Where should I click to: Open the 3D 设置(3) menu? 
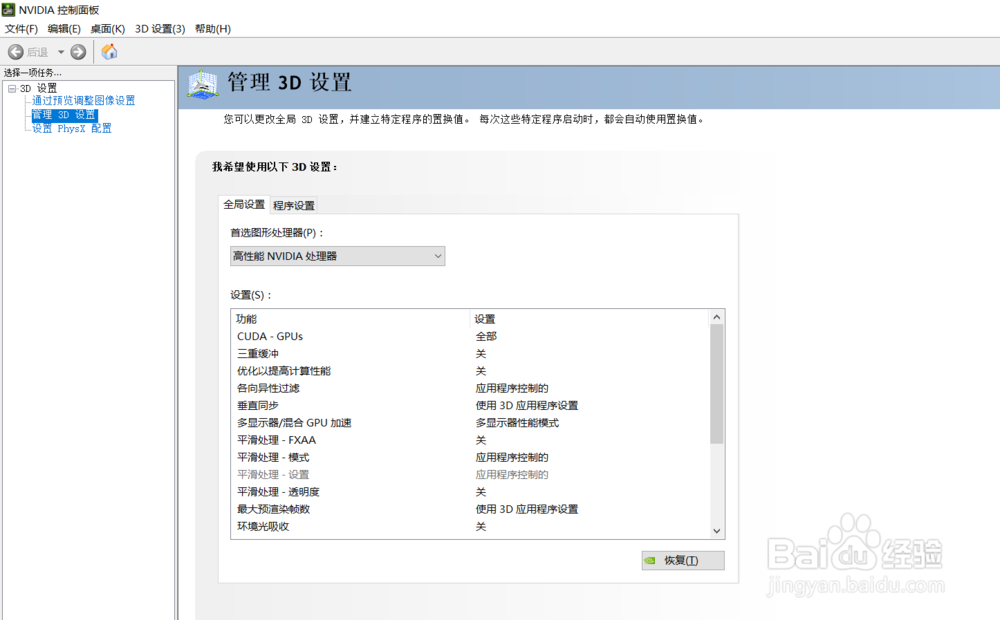160,29
